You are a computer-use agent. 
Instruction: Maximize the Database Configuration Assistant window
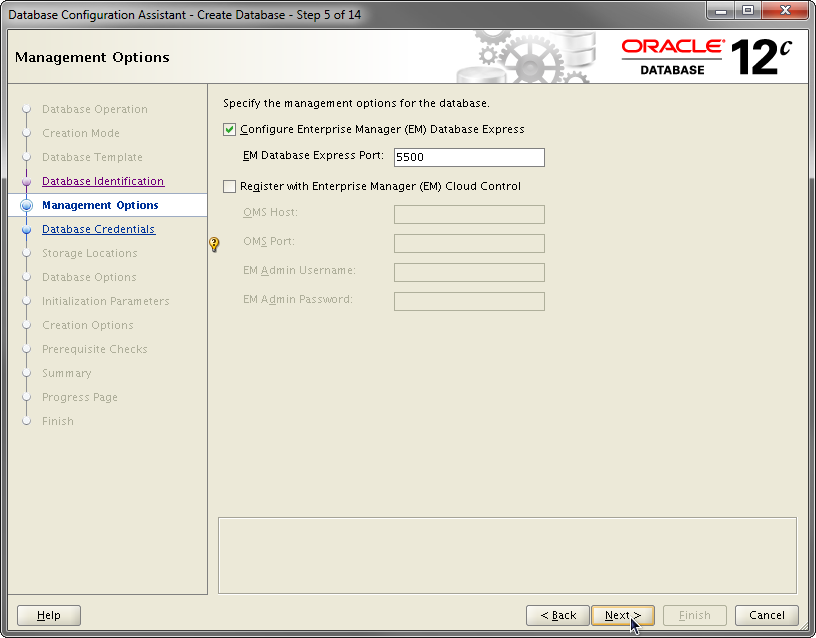click(x=748, y=10)
